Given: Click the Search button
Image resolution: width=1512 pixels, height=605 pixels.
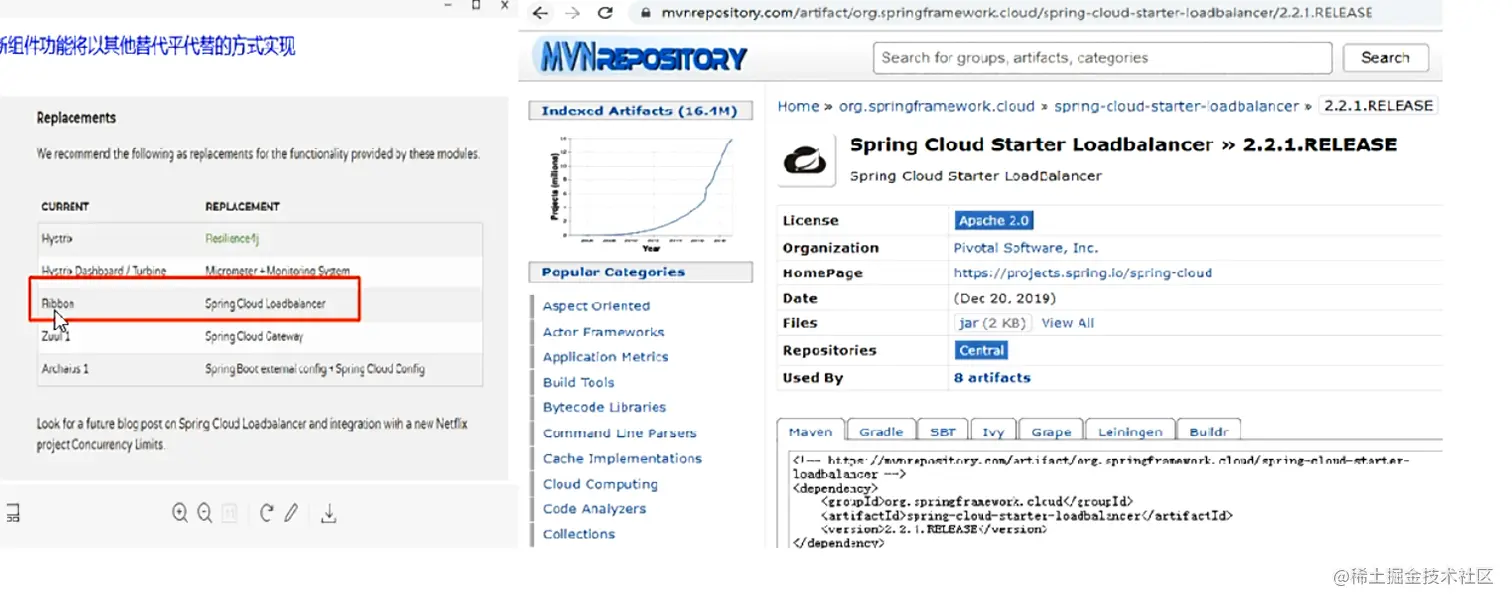Looking at the screenshot, I should [1385, 58].
